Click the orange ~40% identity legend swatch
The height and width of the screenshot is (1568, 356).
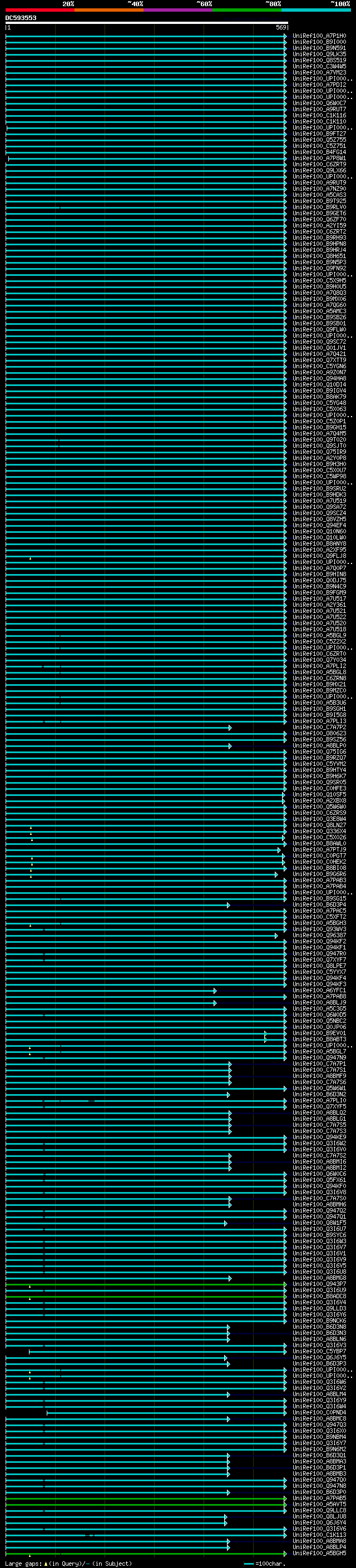coord(109,11)
